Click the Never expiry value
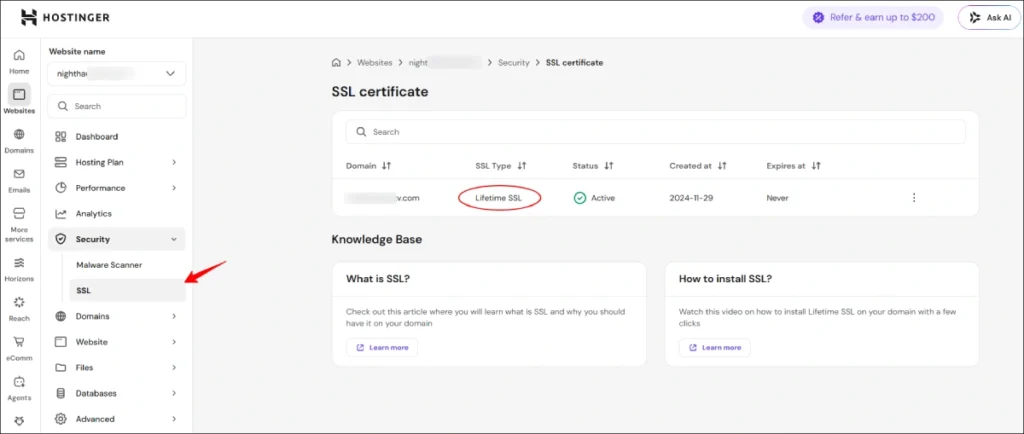The width and height of the screenshot is (1024, 434). [x=777, y=198]
